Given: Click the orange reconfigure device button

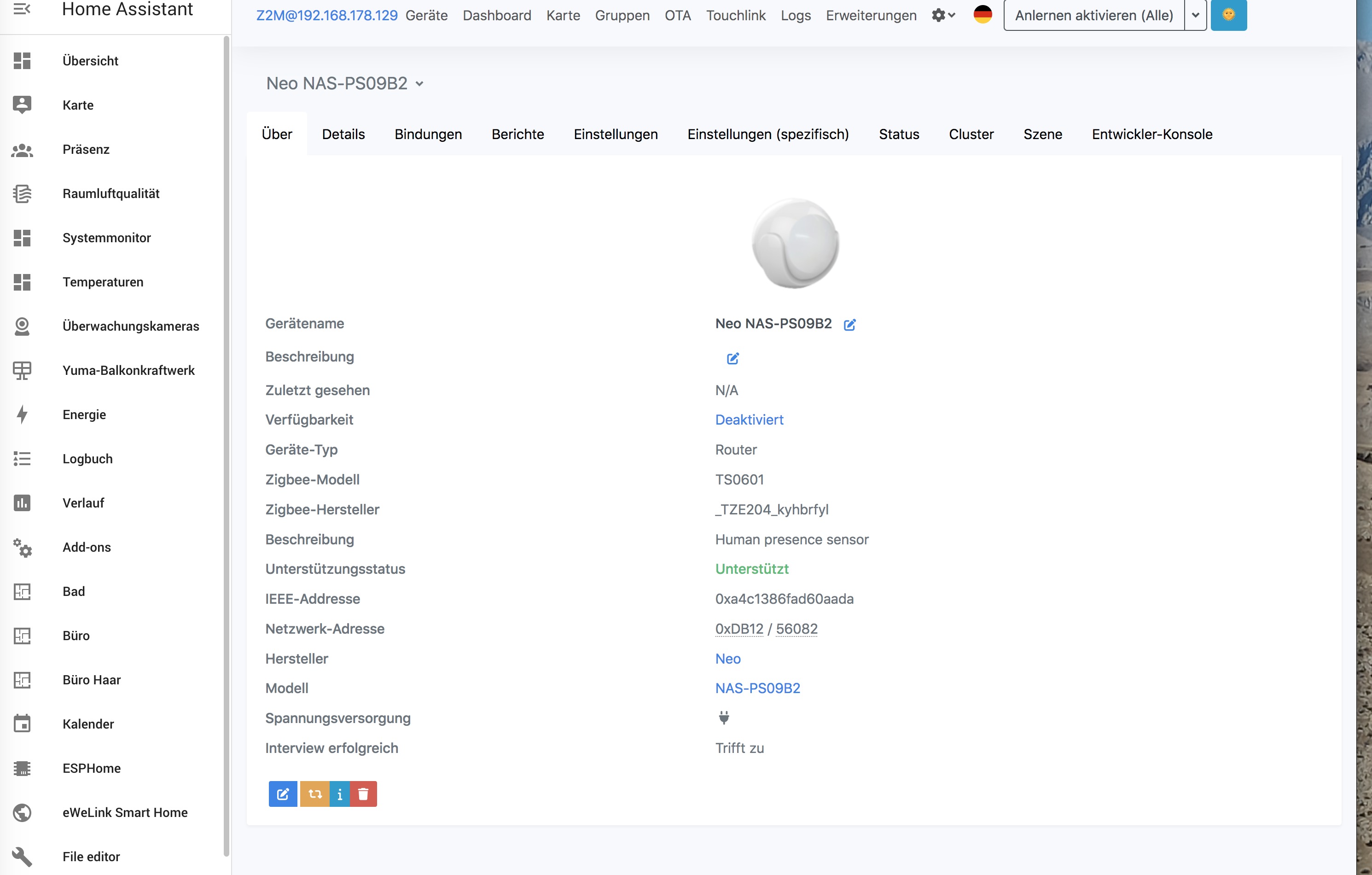Looking at the screenshot, I should coord(315,793).
